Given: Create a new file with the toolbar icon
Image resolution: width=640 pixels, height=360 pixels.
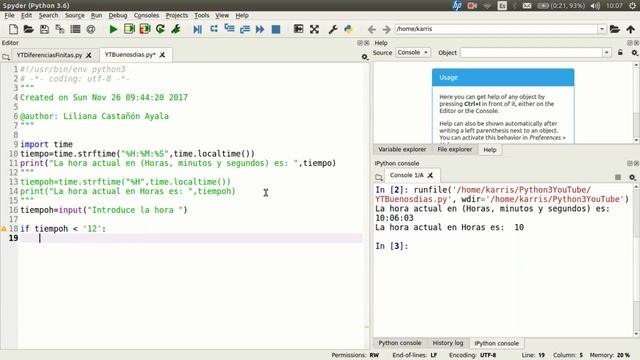Looking at the screenshot, I should [x=13, y=29].
